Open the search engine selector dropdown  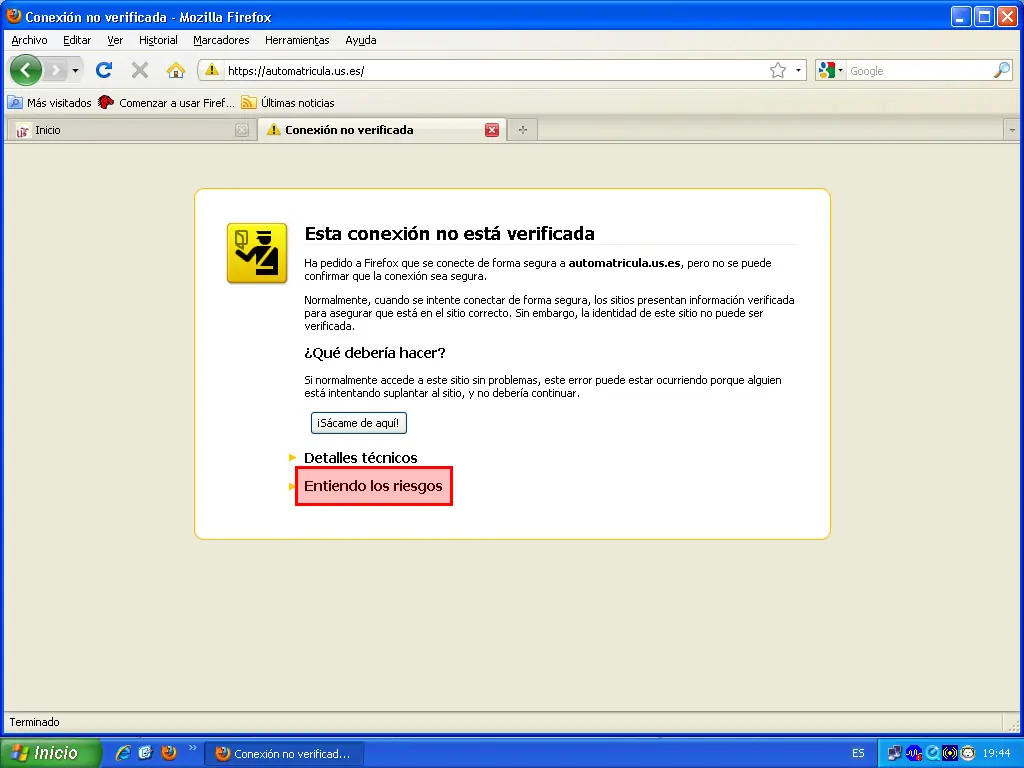[x=831, y=71]
